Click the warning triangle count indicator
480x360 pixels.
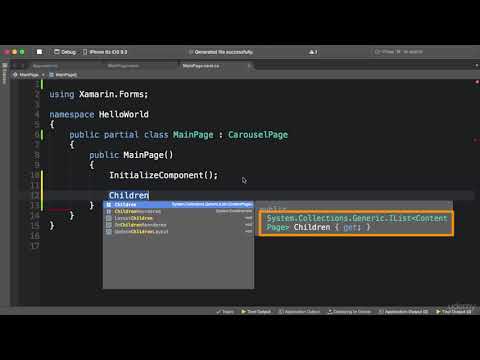(313, 52)
